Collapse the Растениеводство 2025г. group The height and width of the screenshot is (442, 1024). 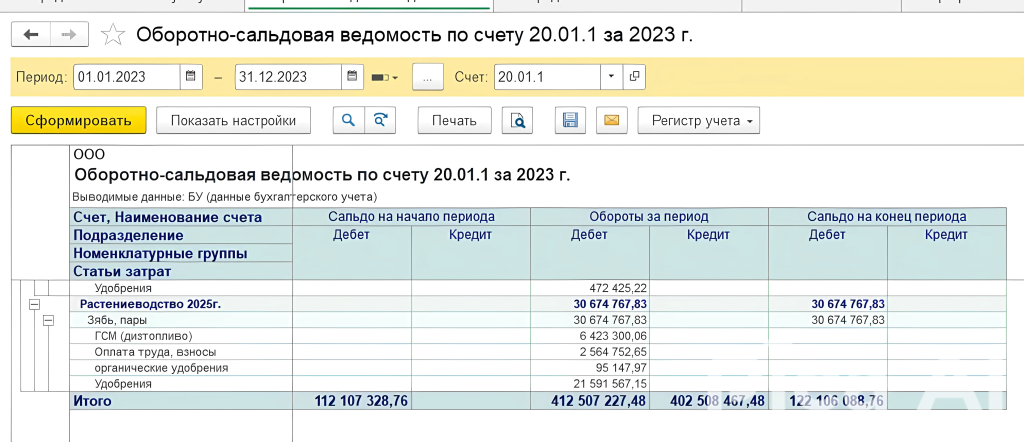click(34, 304)
